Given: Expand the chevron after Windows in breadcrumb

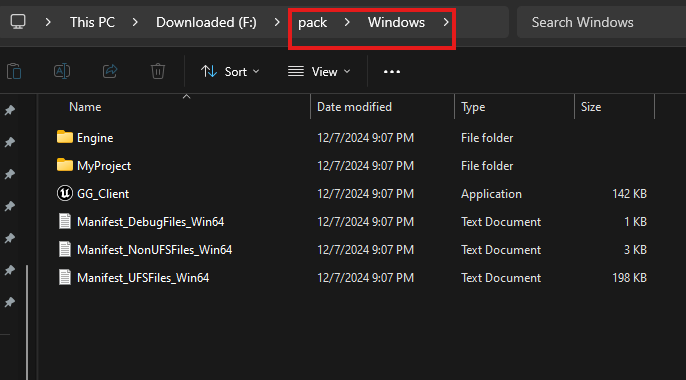Looking at the screenshot, I should tap(445, 22).
